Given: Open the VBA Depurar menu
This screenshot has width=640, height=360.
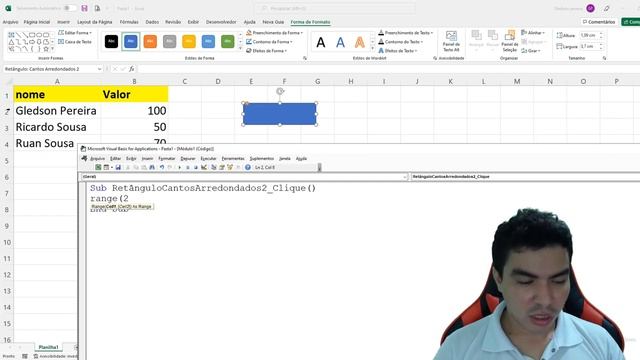Looking at the screenshot, I should coord(188,158).
